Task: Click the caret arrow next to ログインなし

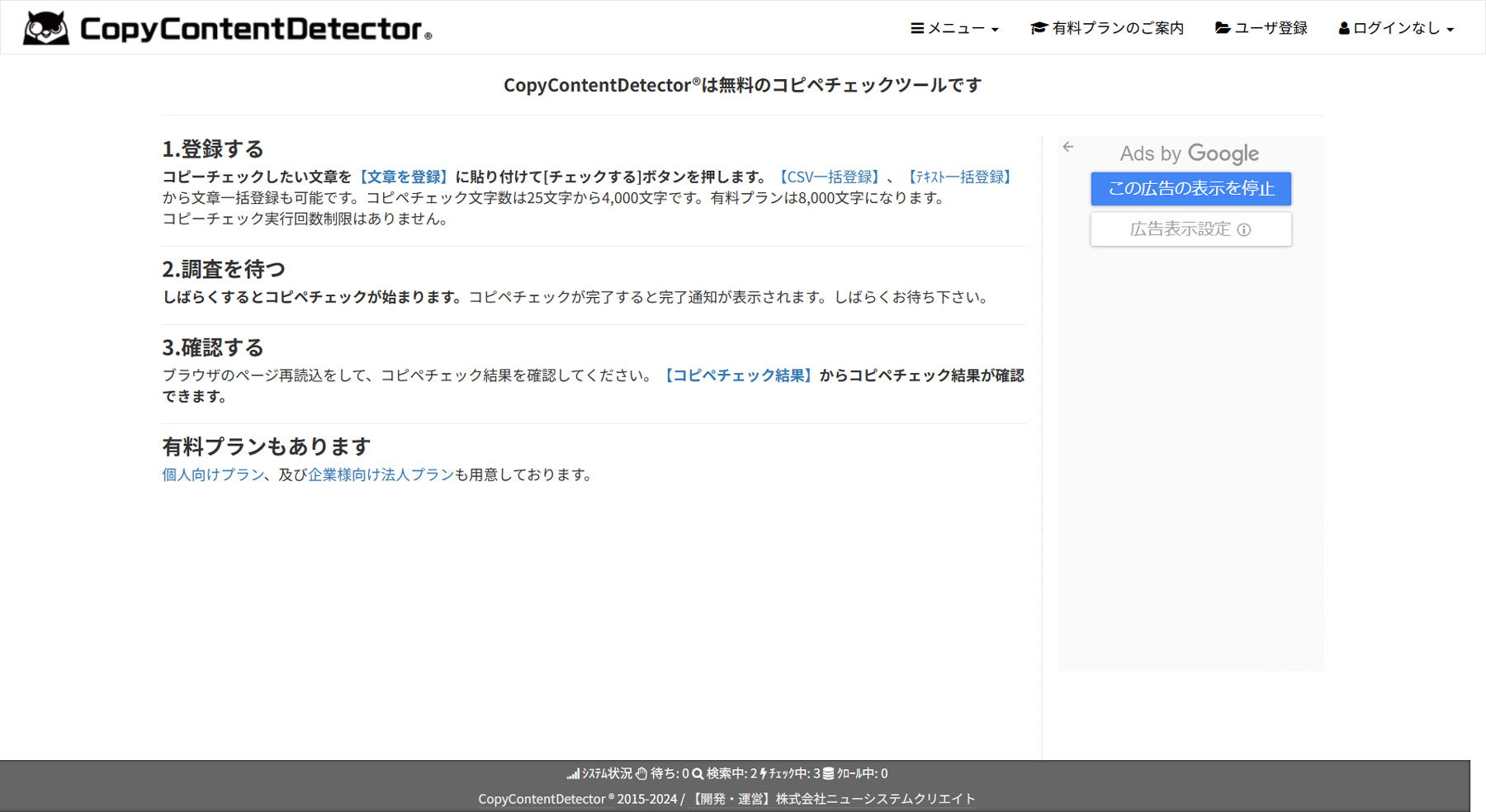Action: (x=1450, y=30)
